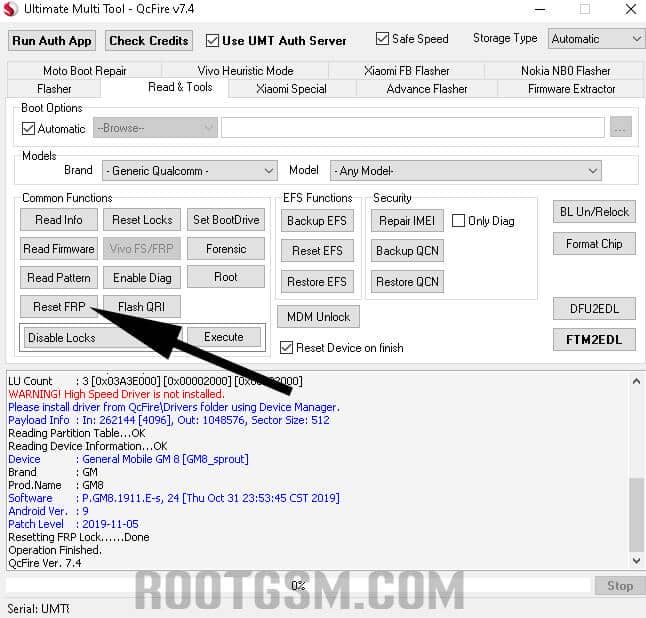Open the Disable Locks dropdown

click(x=103, y=337)
